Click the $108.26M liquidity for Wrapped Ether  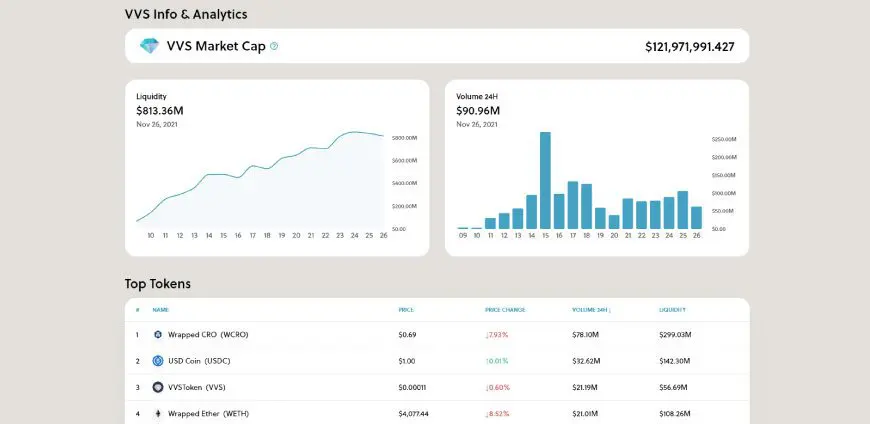(x=675, y=413)
